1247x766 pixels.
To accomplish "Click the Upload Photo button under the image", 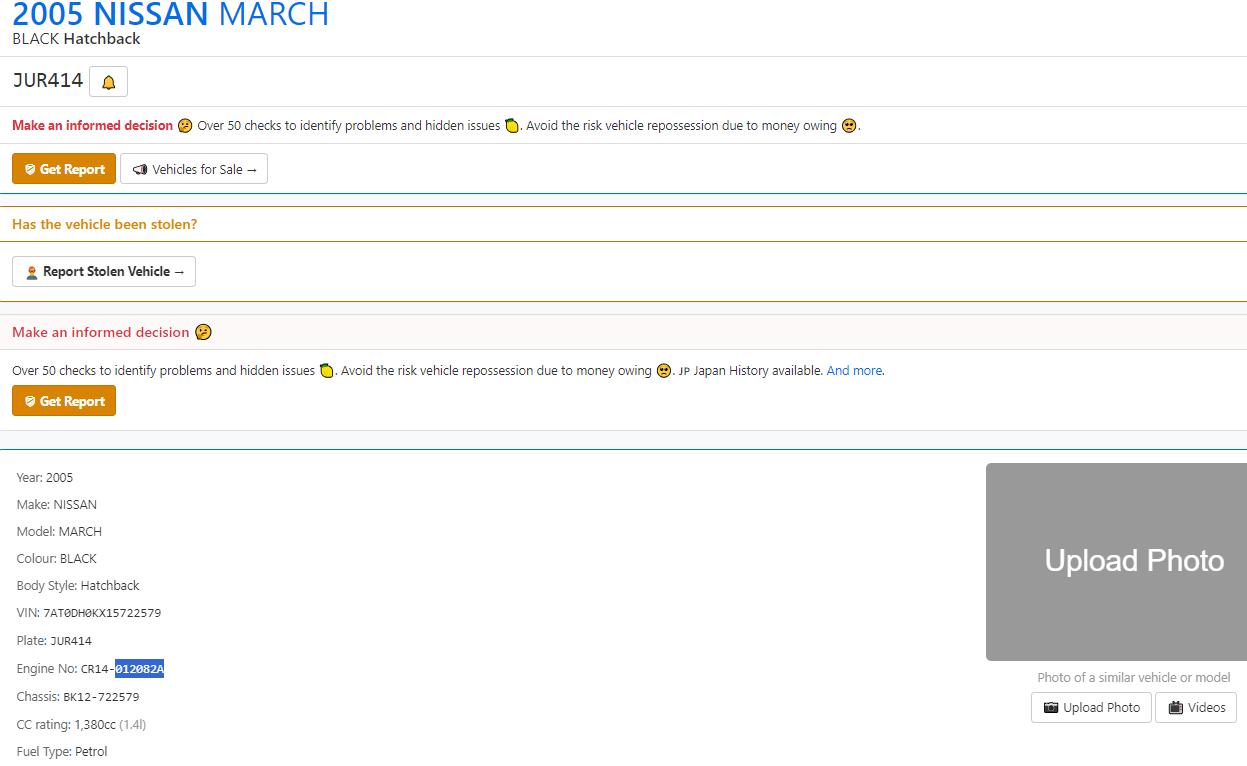I will [x=1091, y=707].
